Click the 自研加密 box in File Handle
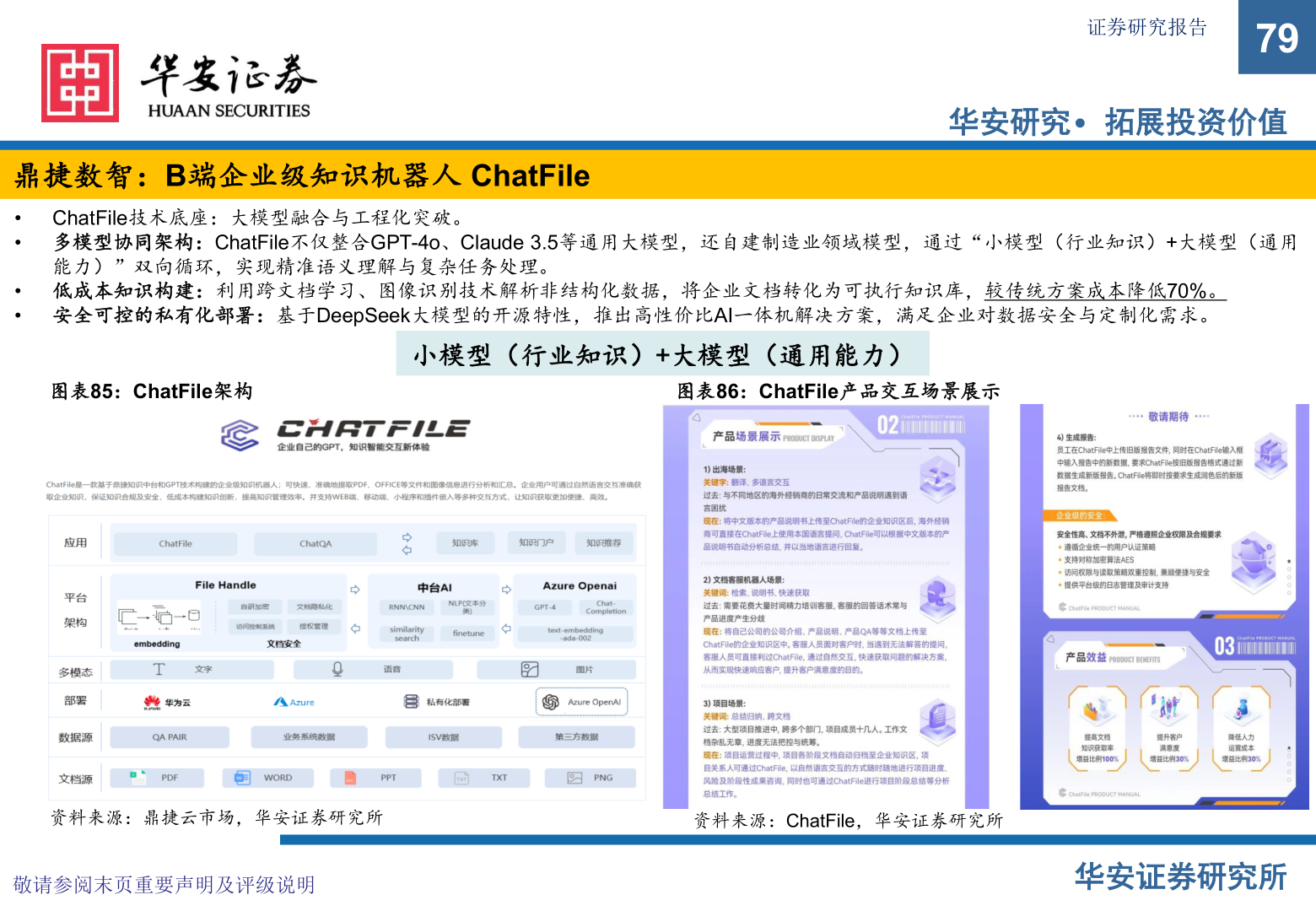The height and width of the screenshot is (911, 1316). coord(255,606)
